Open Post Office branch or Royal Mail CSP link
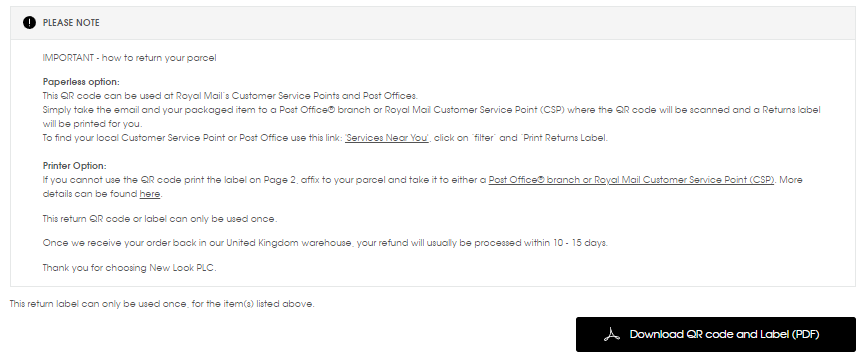 (631, 180)
